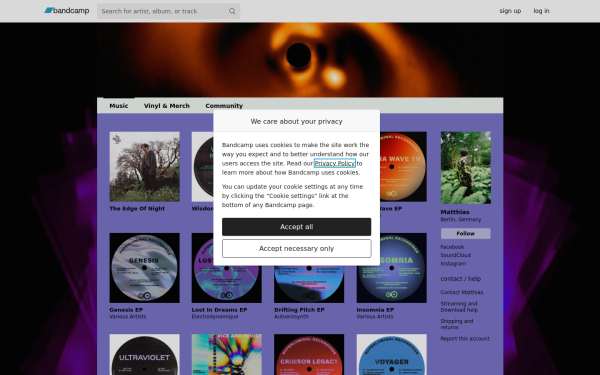Choose Accept necessary only
The image size is (600, 375).
297,248
